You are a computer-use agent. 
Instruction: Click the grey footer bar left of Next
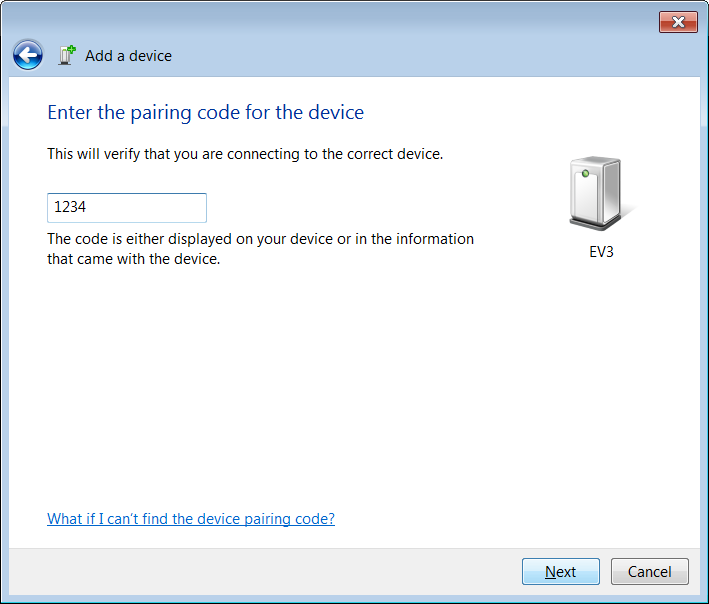(x=260, y=572)
